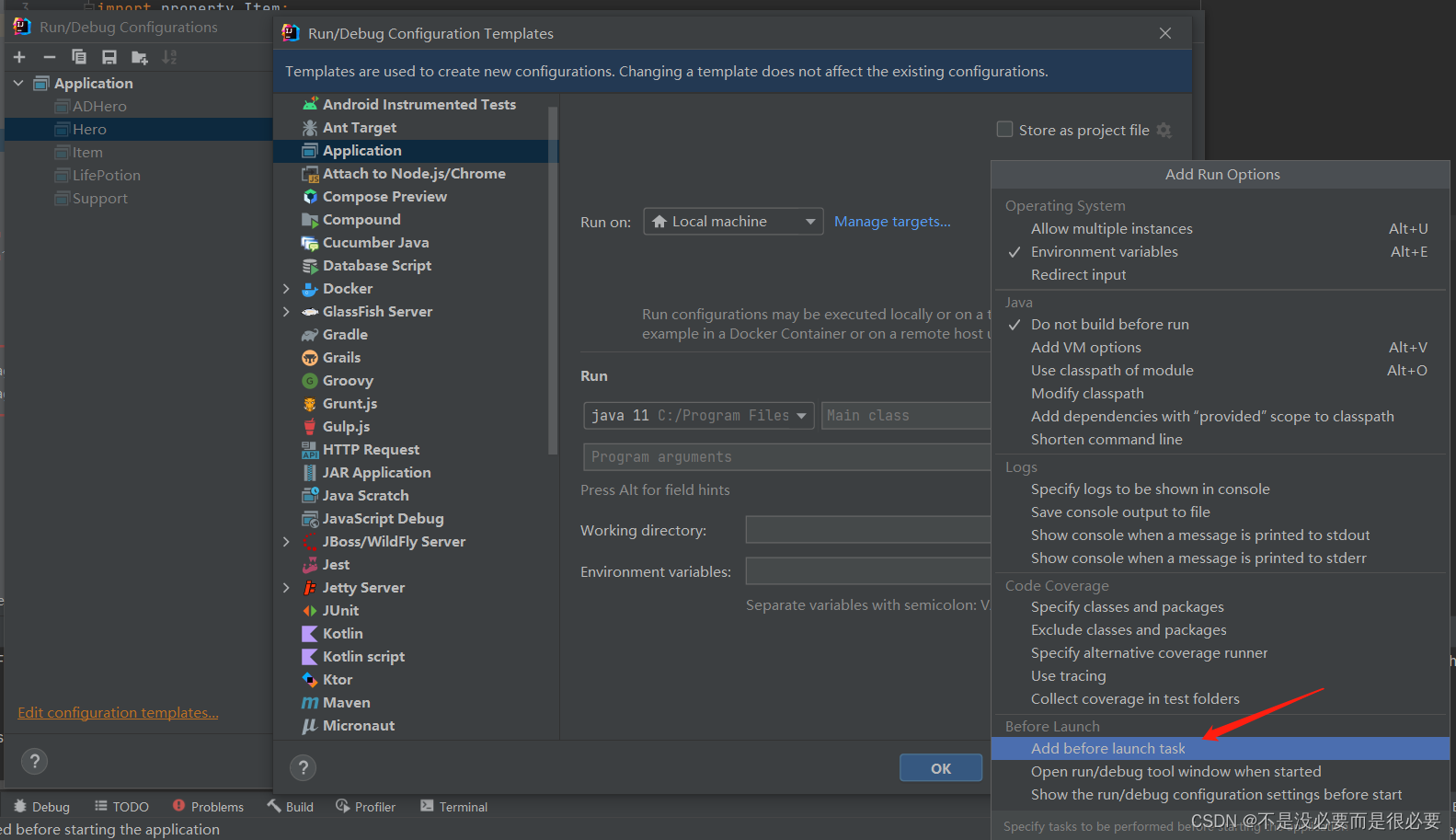Click the copy configuration icon
This screenshot has width=1456, height=840.
click(79, 57)
